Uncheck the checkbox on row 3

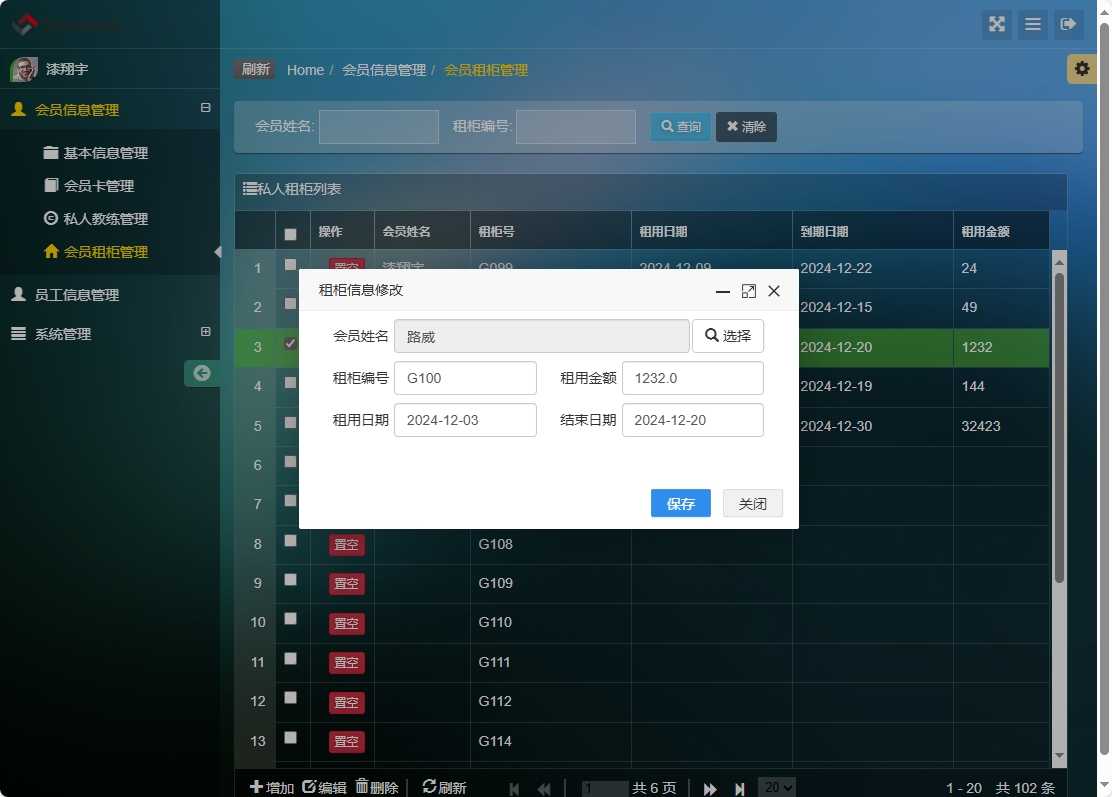pyautogui.click(x=290, y=343)
